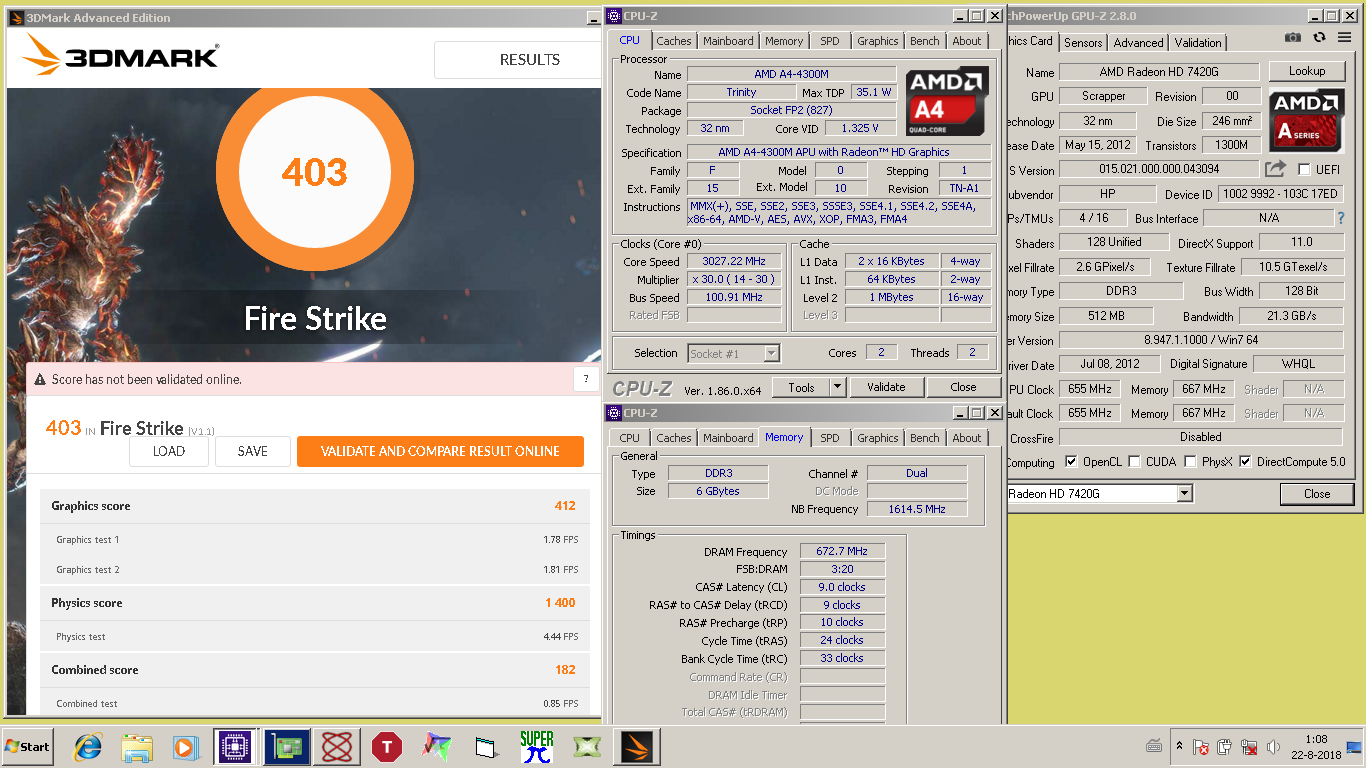Click the Show Desktop button
Screen dimensions: 1366x768
click(x=1356, y=746)
